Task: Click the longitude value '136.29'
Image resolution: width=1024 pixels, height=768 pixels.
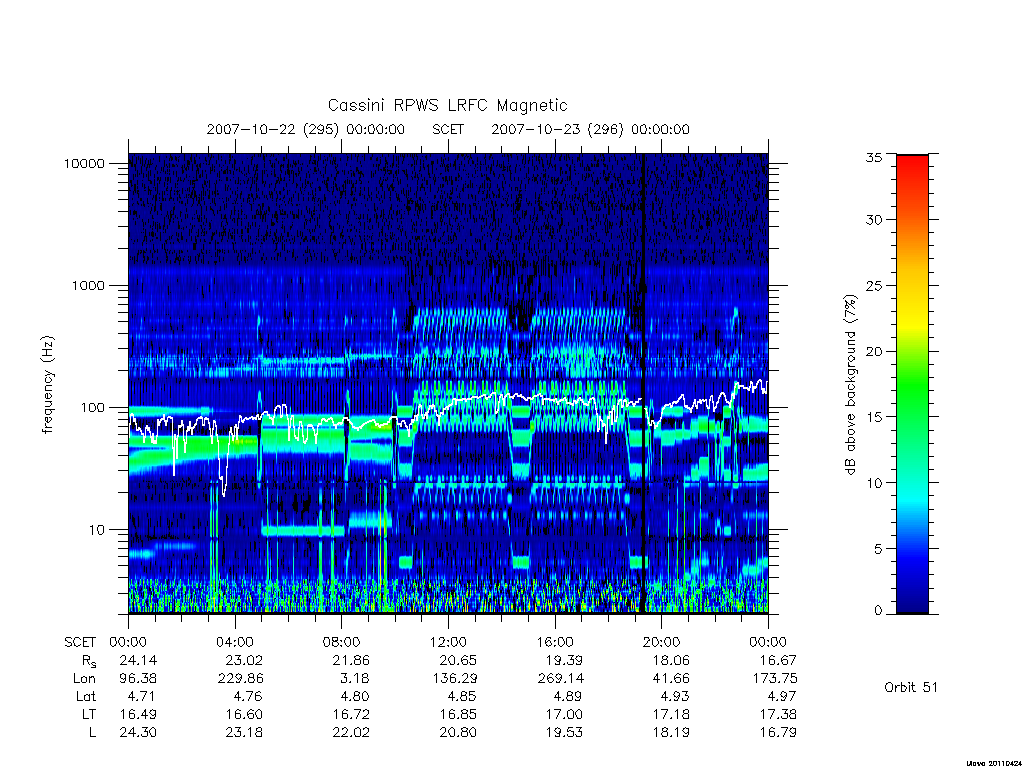Action: [454, 679]
